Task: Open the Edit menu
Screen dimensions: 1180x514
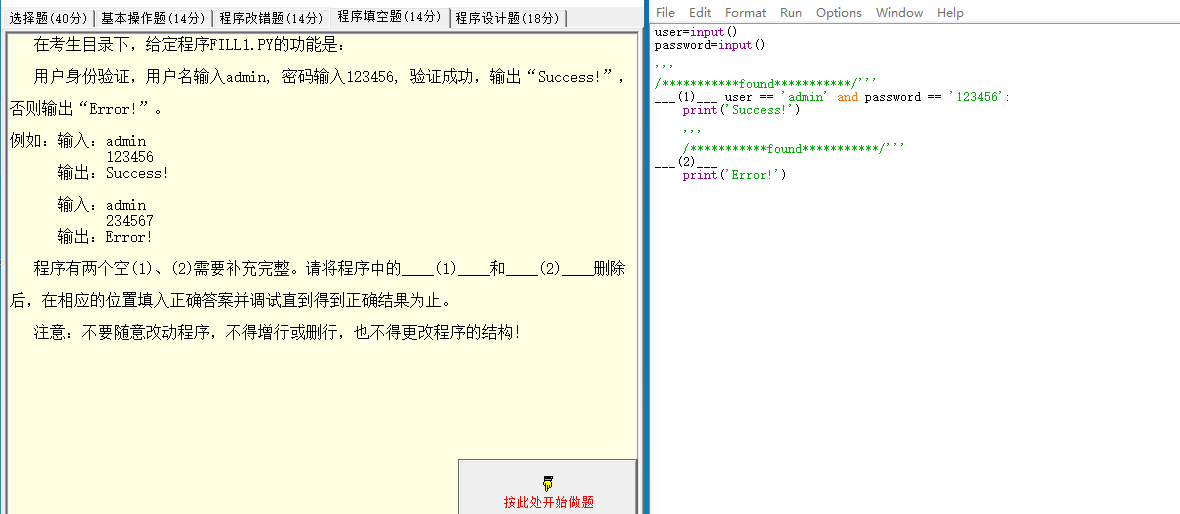Action: 700,13
